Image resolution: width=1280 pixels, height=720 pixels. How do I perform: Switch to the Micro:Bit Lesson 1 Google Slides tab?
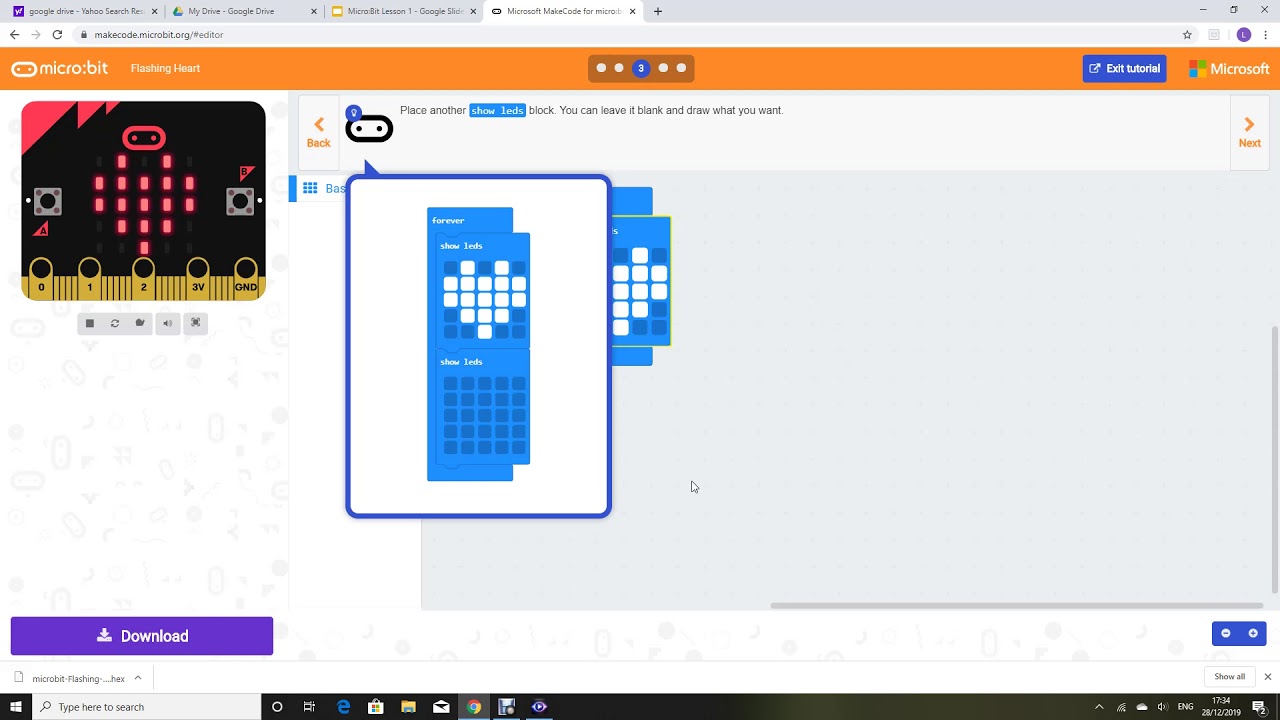[402, 11]
